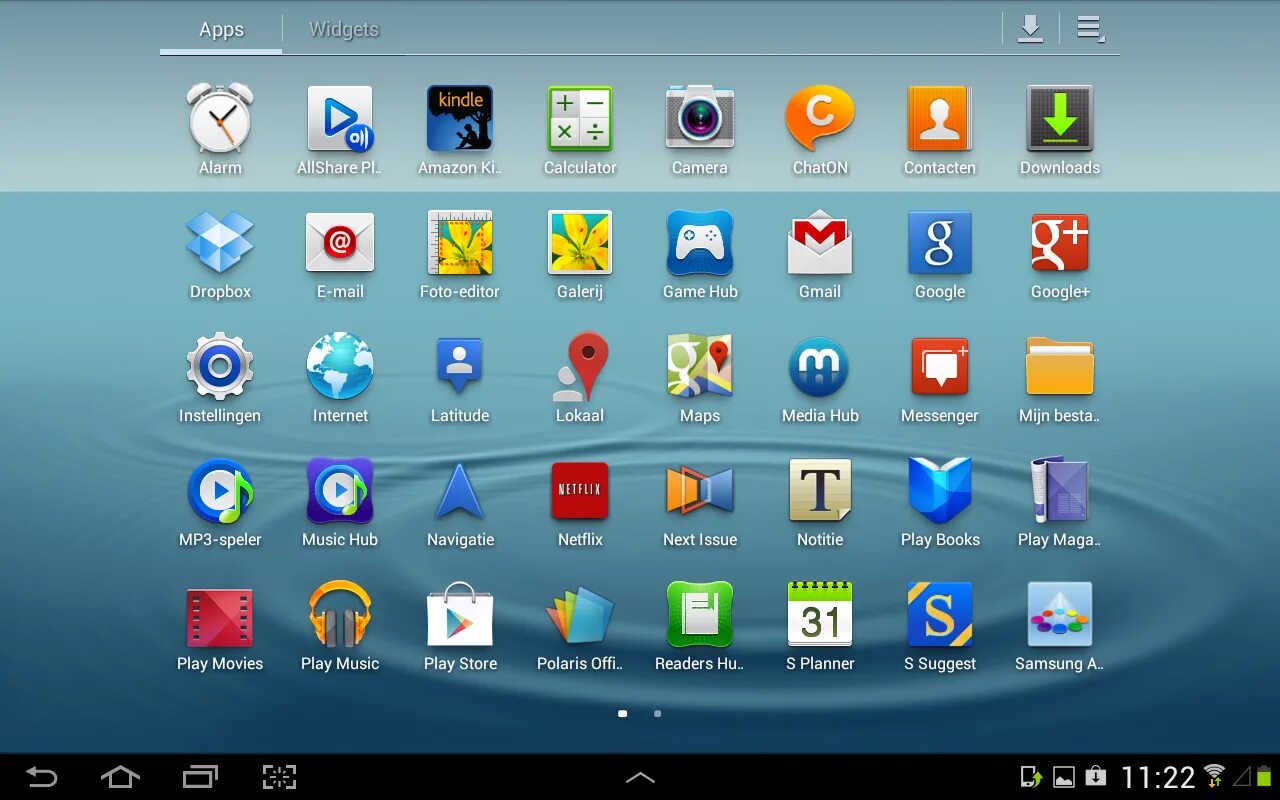This screenshot has height=800, width=1280.
Task: Launch Google+
Action: [x=1060, y=243]
